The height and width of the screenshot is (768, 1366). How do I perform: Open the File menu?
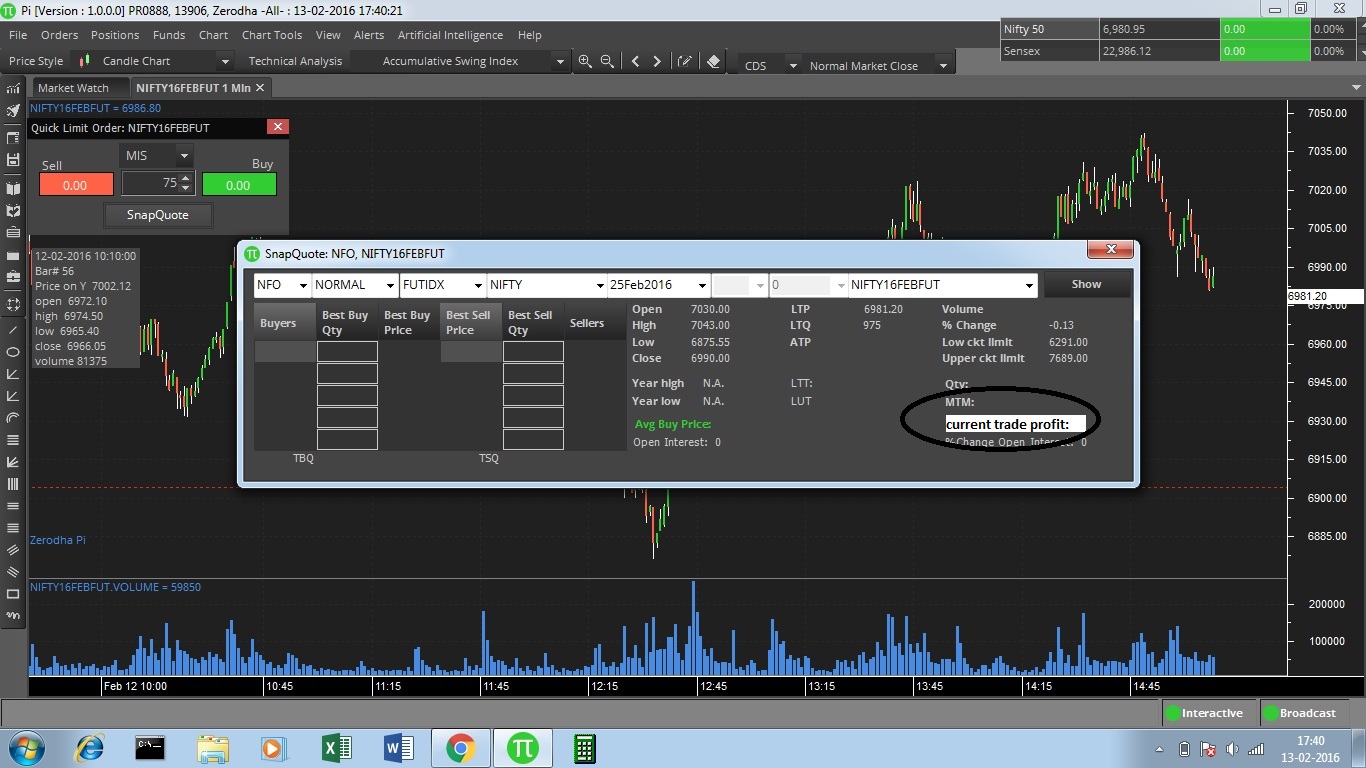tap(18, 35)
